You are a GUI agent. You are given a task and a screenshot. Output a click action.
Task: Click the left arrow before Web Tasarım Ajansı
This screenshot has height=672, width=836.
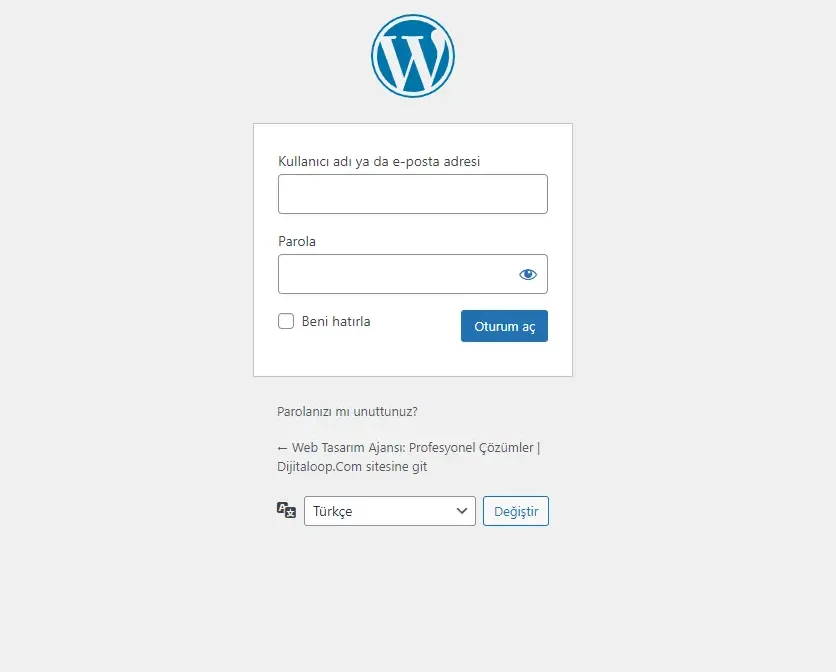[283, 449]
